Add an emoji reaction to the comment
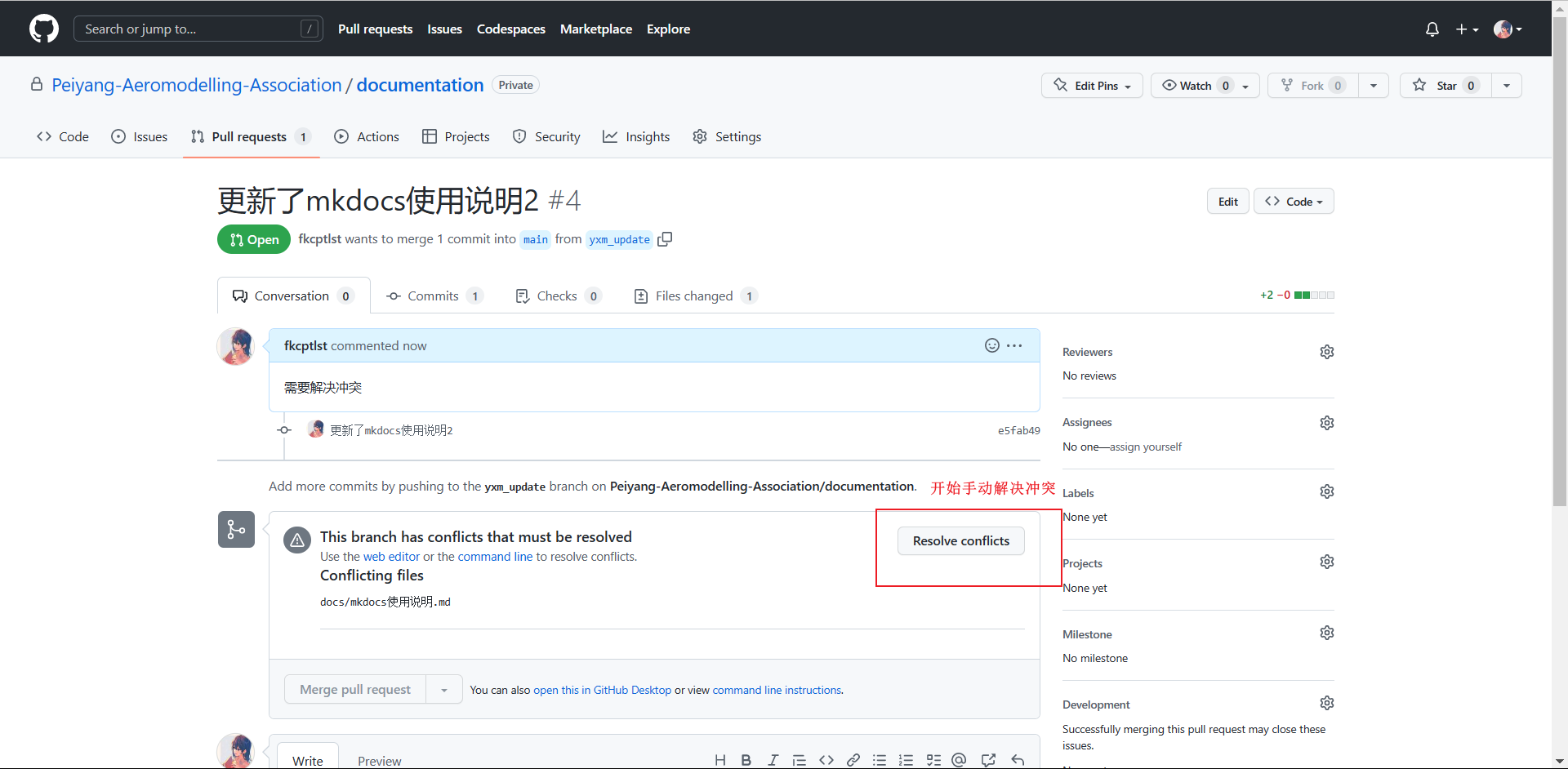The image size is (1568, 769). point(991,345)
